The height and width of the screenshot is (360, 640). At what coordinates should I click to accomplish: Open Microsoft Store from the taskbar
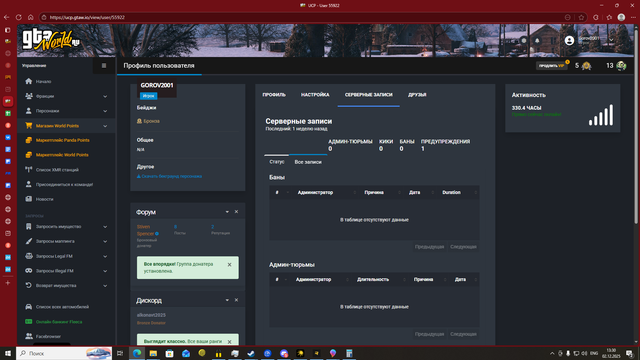click(169, 353)
